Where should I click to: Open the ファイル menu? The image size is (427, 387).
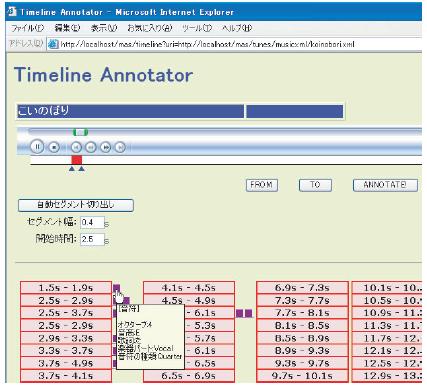(27, 28)
